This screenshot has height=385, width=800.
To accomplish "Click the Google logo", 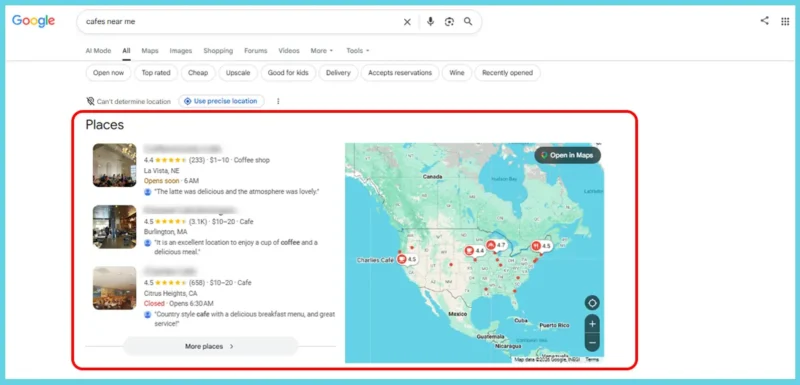I will [34, 21].
